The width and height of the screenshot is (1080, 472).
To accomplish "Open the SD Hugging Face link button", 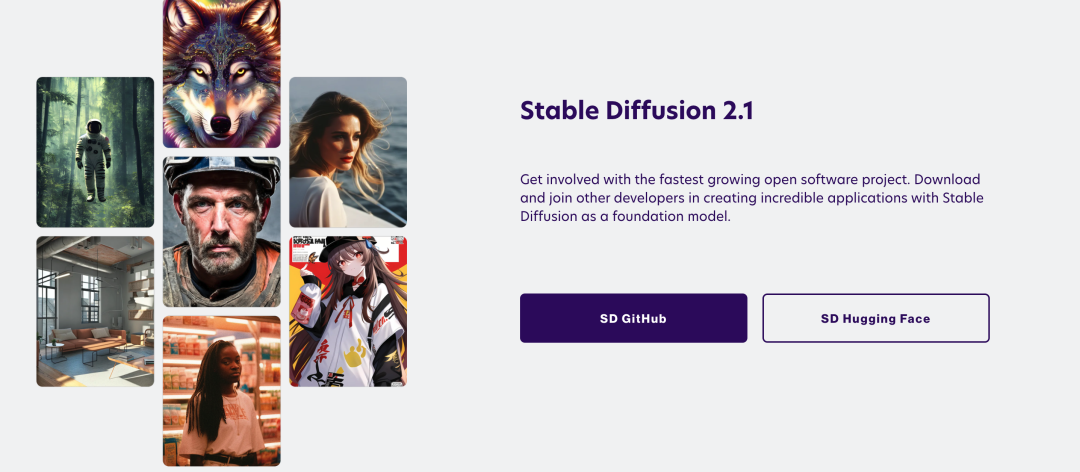I will [x=875, y=318].
